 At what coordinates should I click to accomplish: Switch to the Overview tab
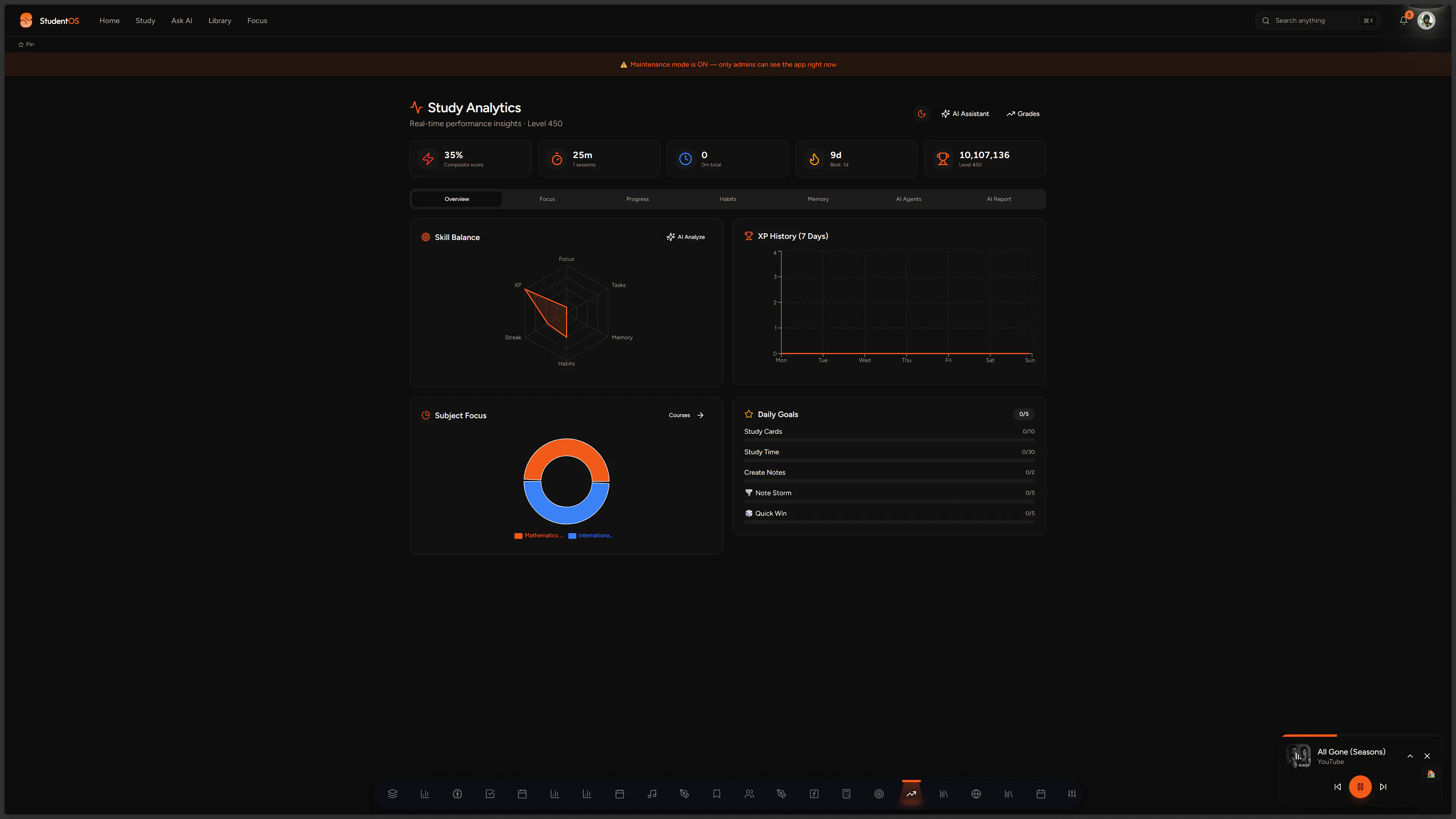(457, 199)
